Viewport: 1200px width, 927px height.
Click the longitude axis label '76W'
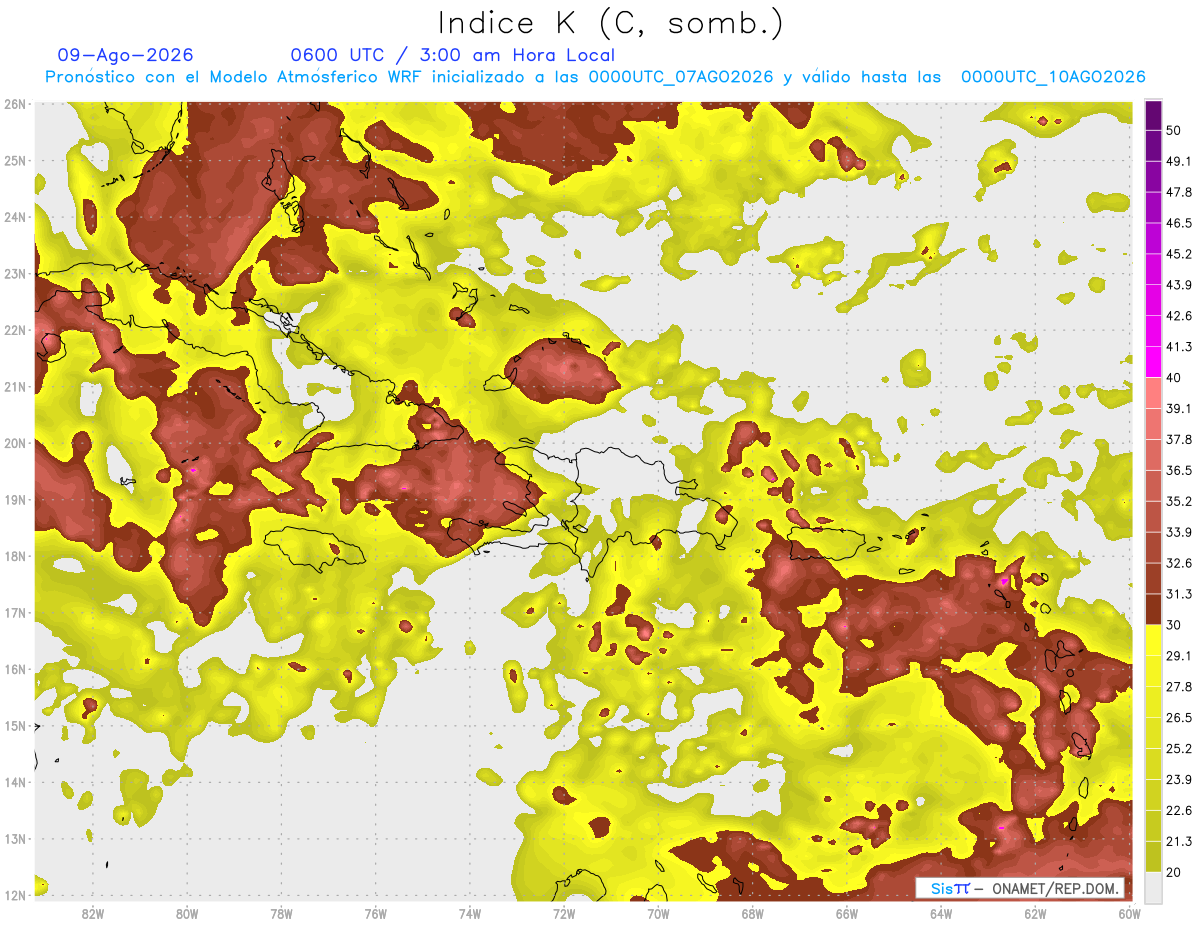[x=376, y=915]
